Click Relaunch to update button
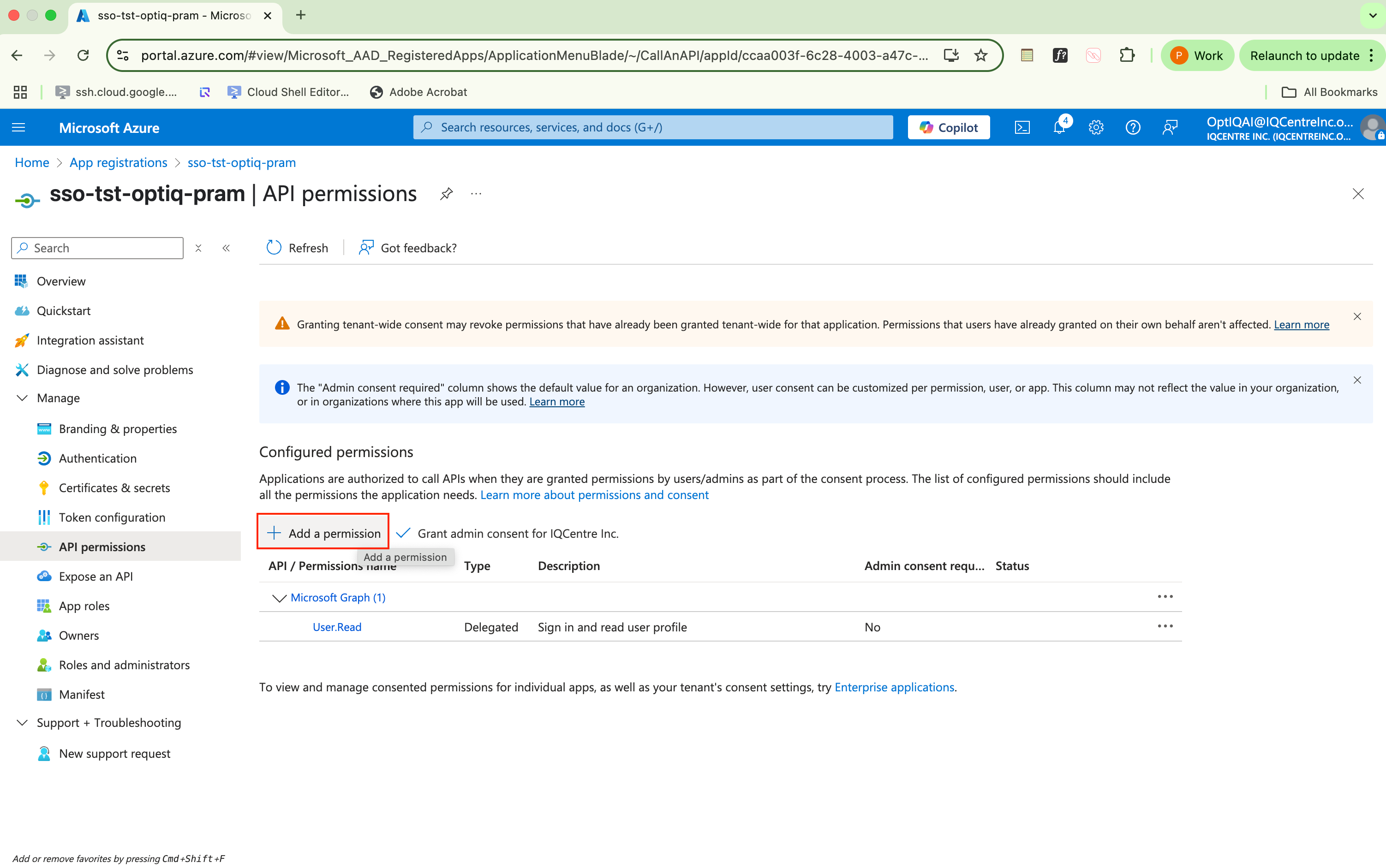Screen dimensions: 1386x868 click(1311, 55)
